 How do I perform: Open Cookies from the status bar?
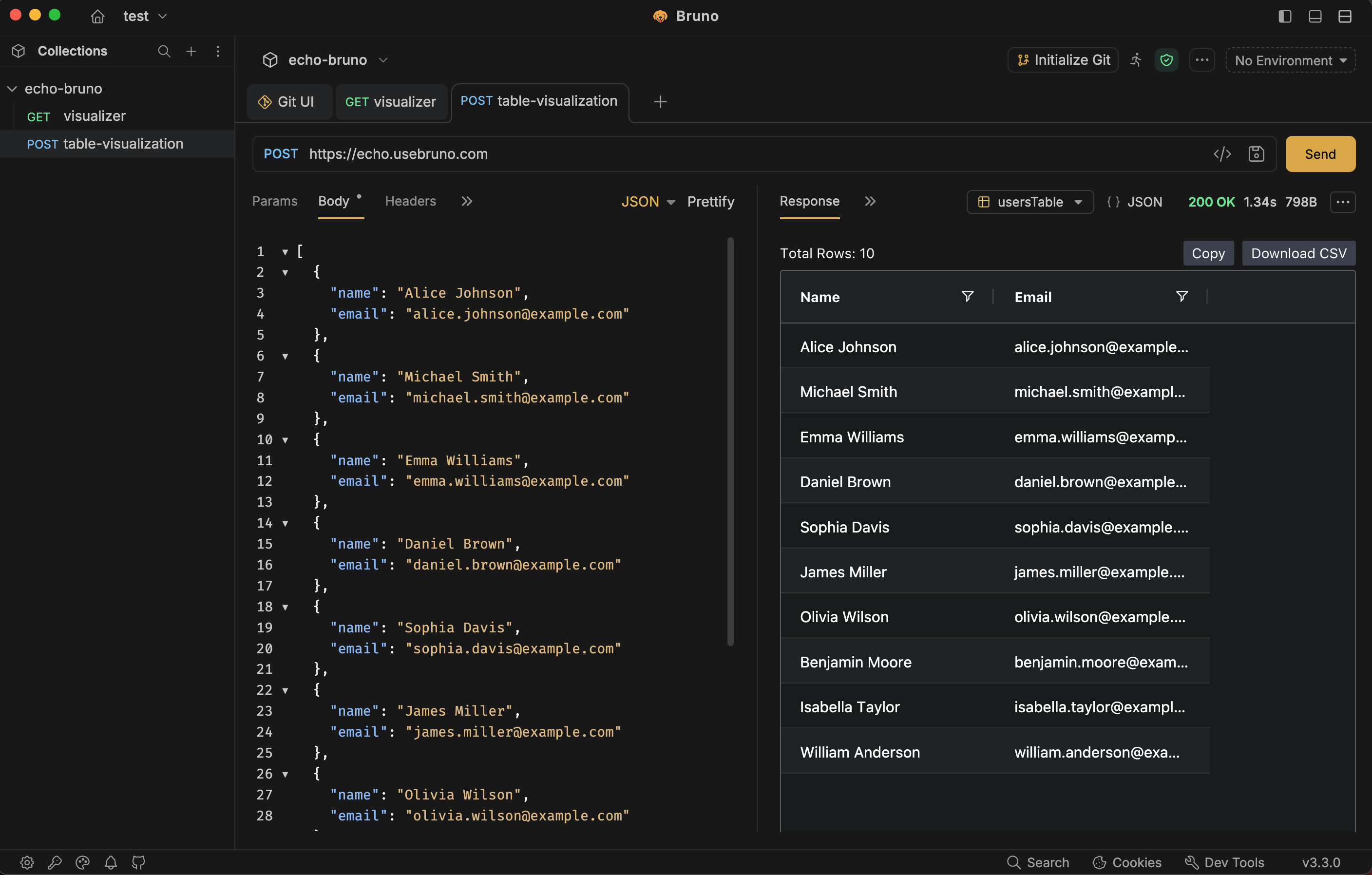(1126, 862)
